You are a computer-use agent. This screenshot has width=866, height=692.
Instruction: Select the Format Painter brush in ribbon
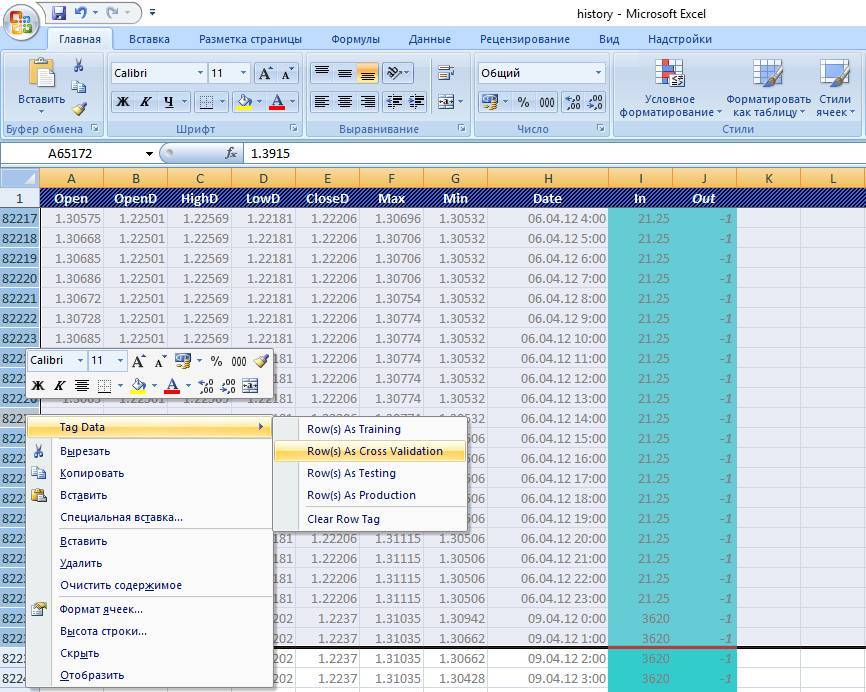click(79, 108)
